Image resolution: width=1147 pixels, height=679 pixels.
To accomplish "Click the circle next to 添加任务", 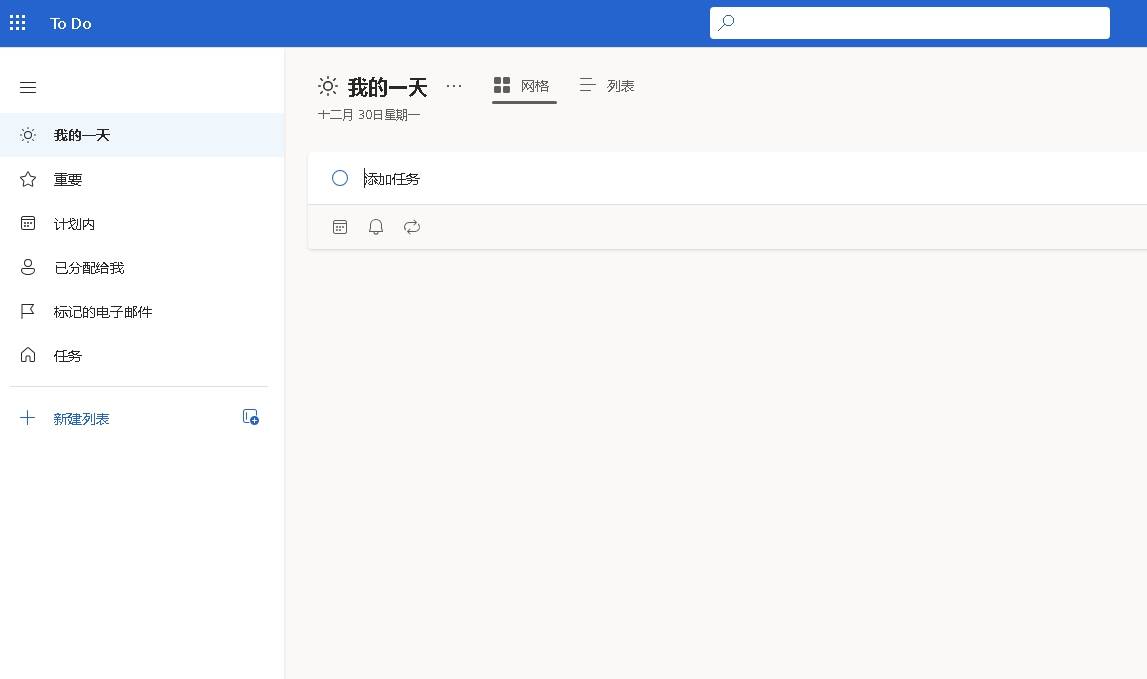I will click(340, 178).
